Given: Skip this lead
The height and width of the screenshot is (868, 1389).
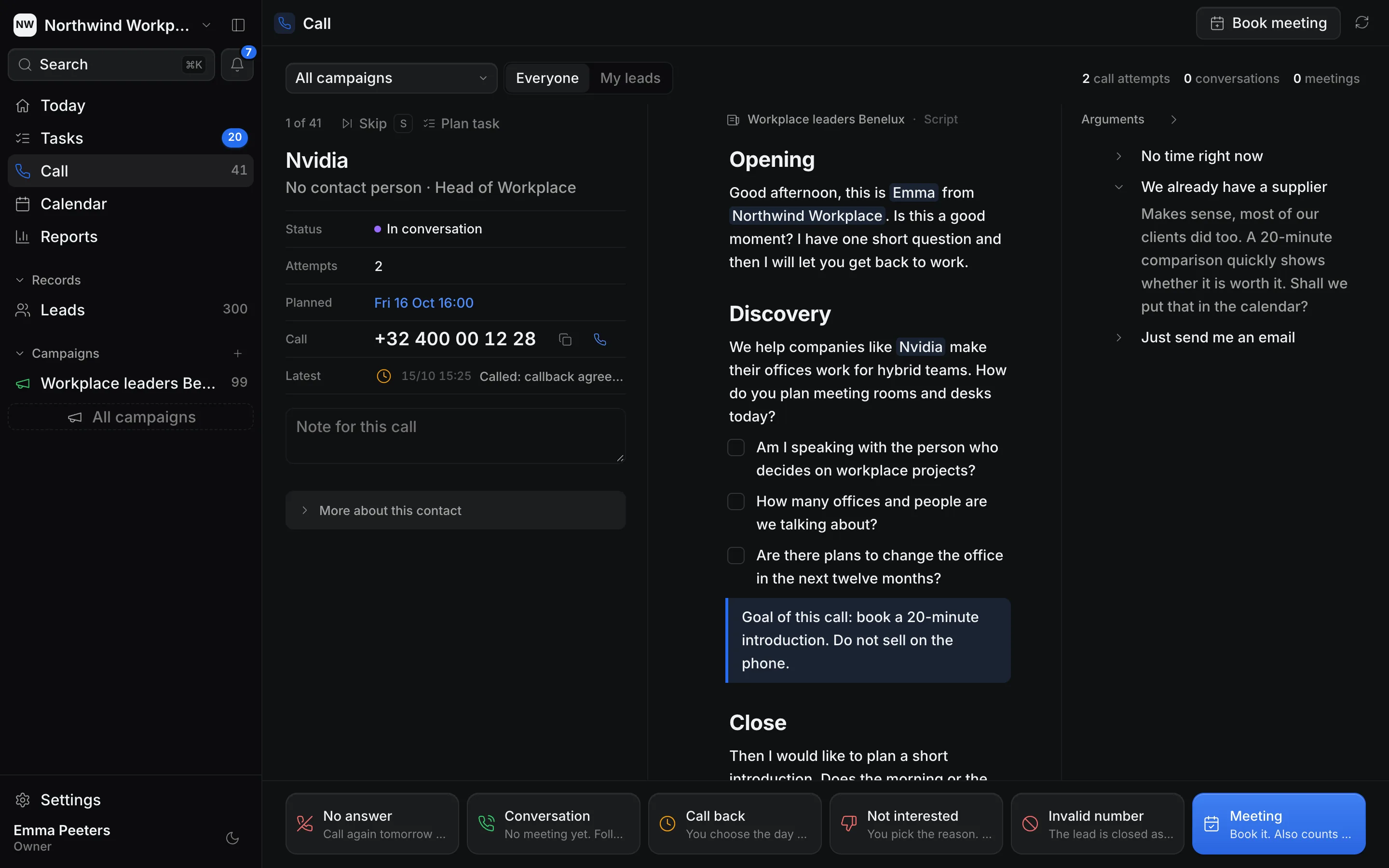Looking at the screenshot, I should pyautogui.click(x=377, y=123).
